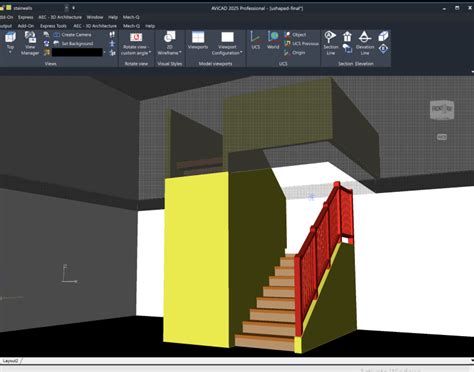Viewport: 474px width, 372px height.
Task: Click the yellow icon beside the named view box
Action: tap(47, 53)
